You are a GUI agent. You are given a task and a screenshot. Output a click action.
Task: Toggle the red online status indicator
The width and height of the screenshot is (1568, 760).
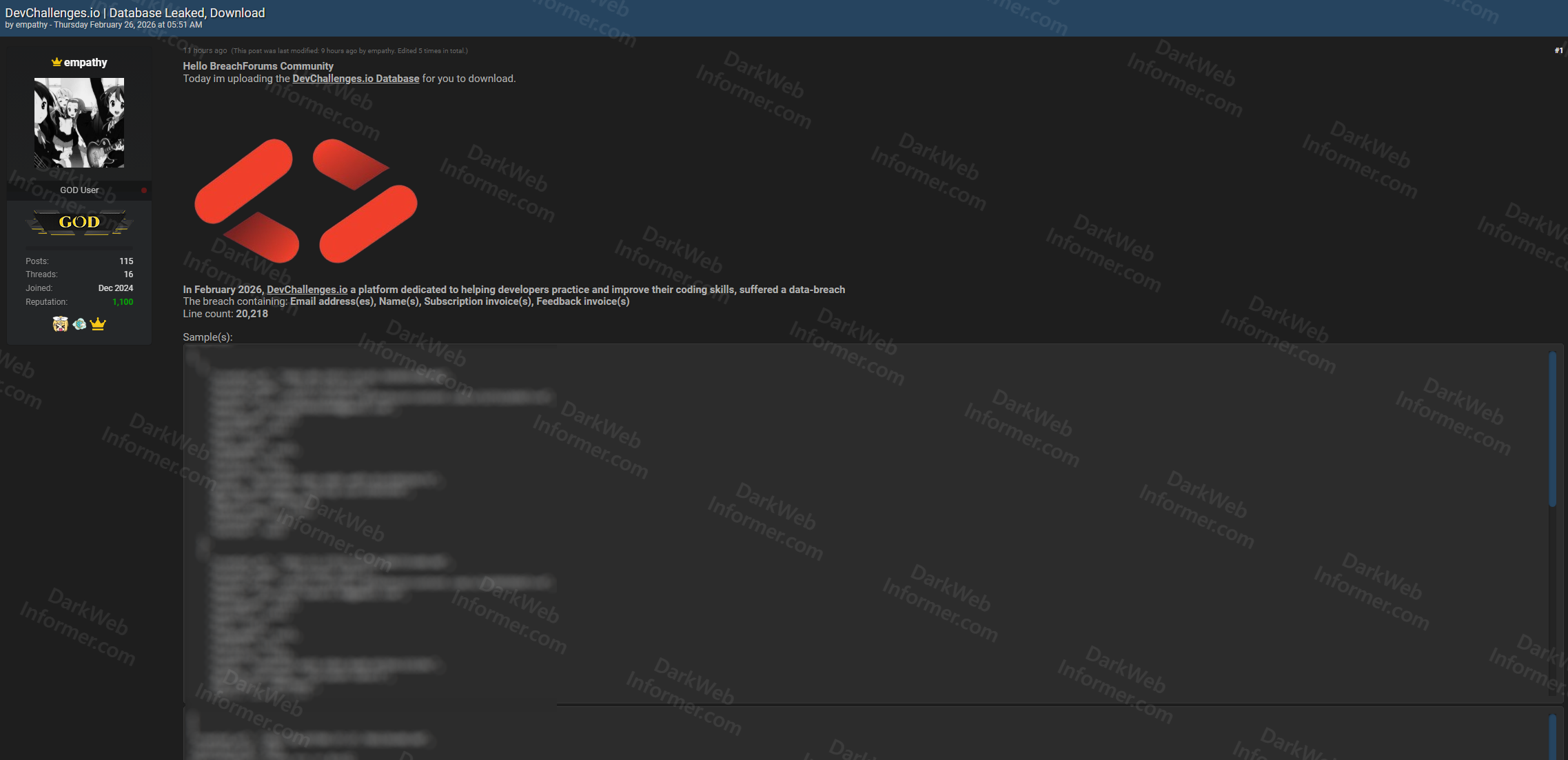[143, 190]
